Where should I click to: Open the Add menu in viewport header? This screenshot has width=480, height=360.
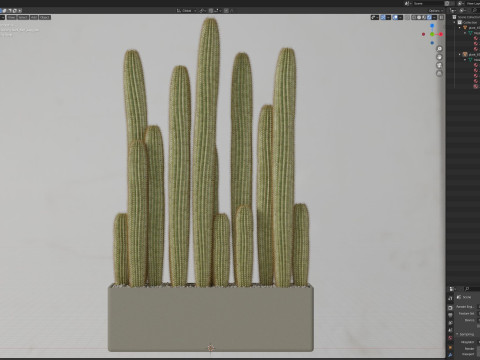34,17
